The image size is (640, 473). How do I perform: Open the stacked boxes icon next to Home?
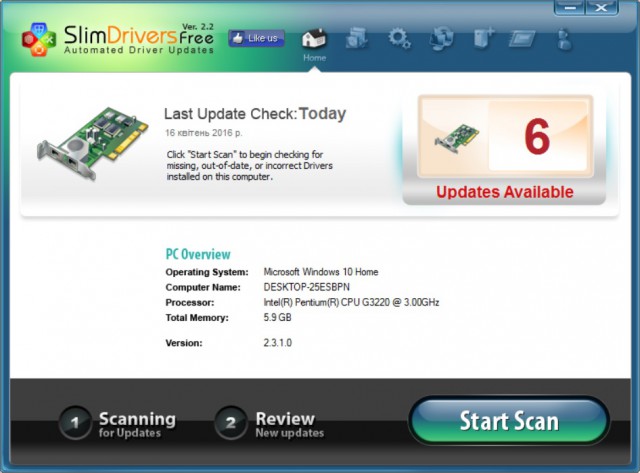tap(357, 38)
